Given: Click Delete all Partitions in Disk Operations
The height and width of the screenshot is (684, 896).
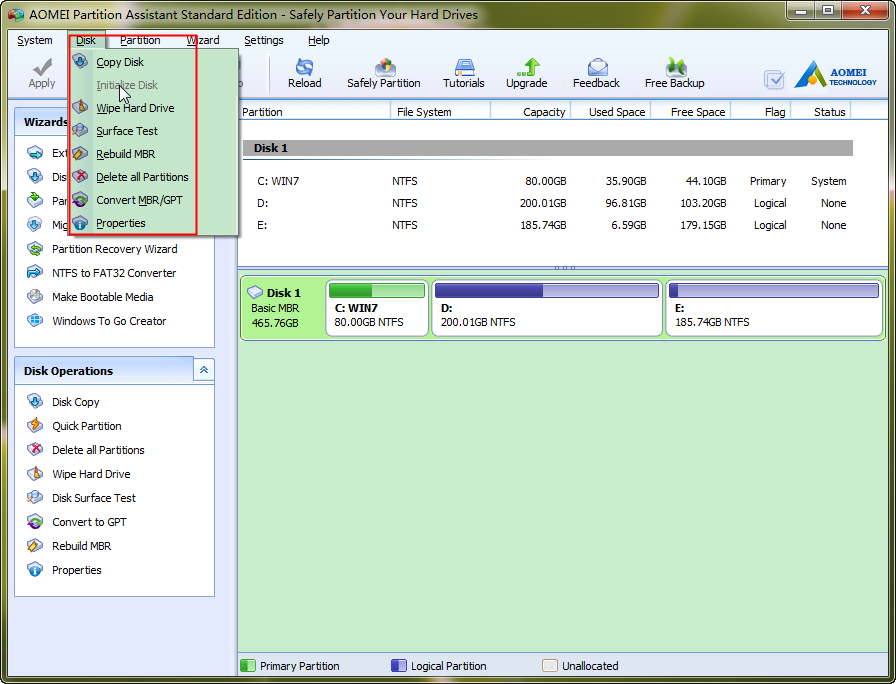Looking at the screenshot, I should point(98,450).
